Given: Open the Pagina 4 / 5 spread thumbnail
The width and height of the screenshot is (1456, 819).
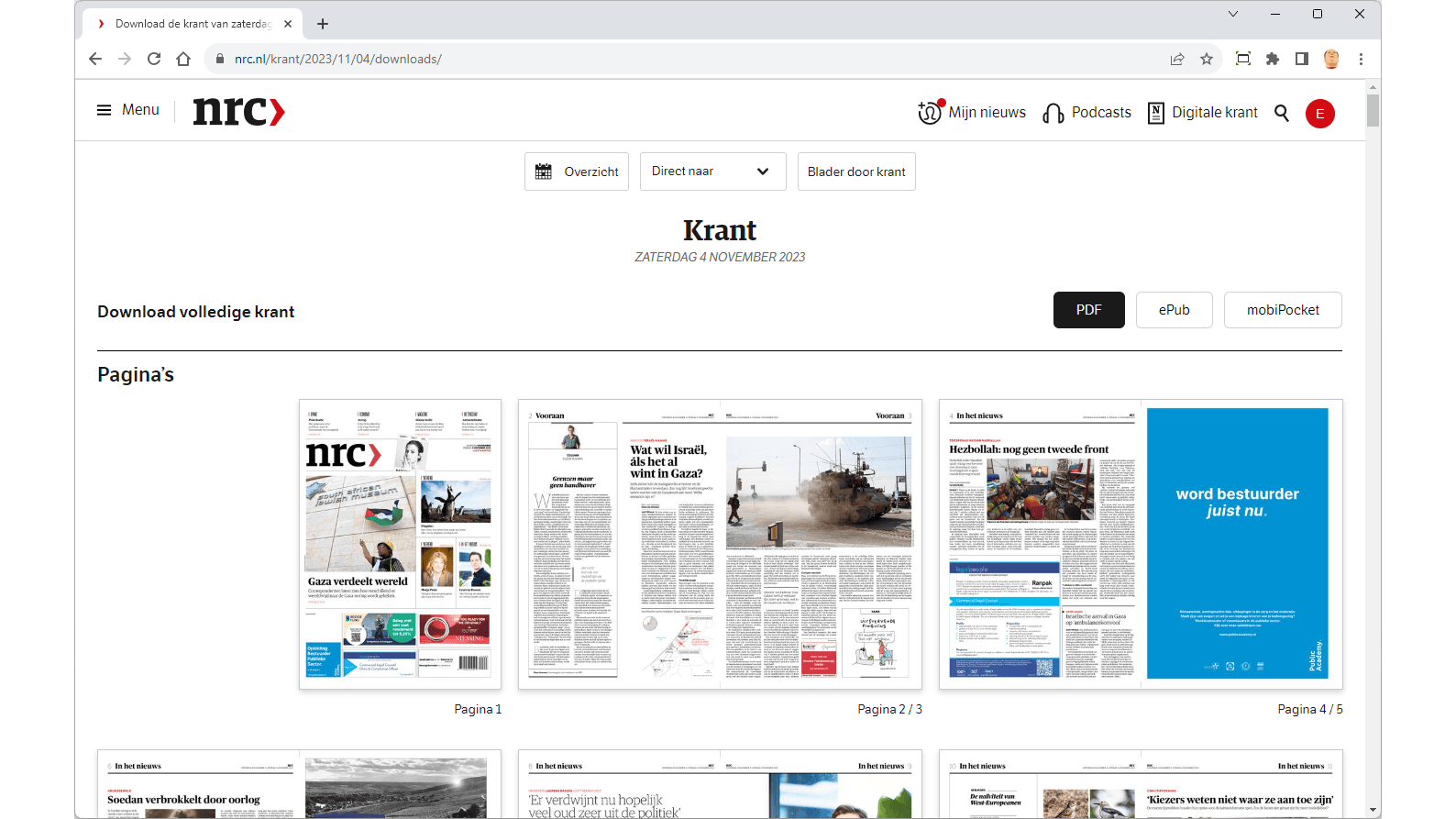Looking at the screenshot, I should click(x=1141, y=544).
